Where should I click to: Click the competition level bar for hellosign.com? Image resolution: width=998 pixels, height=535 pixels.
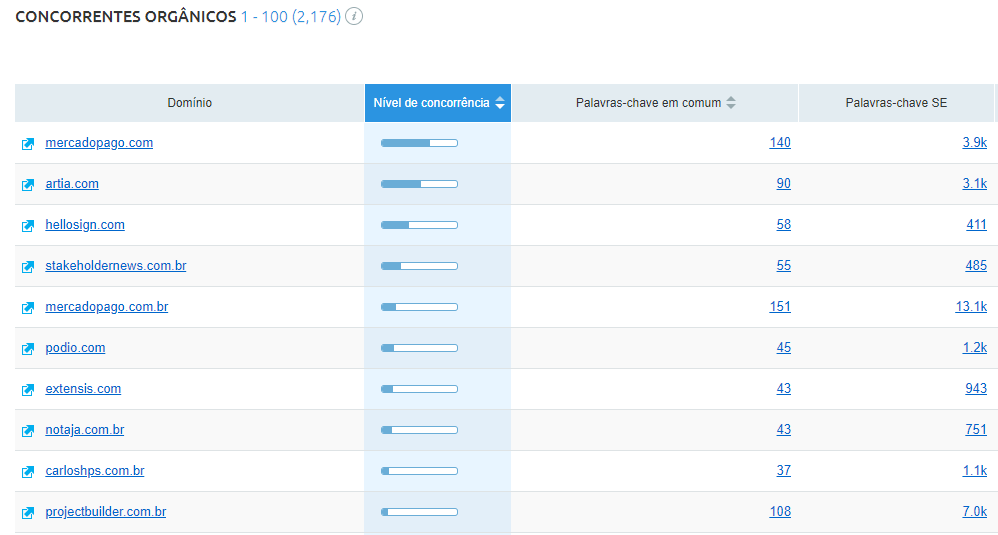point(419,225)
